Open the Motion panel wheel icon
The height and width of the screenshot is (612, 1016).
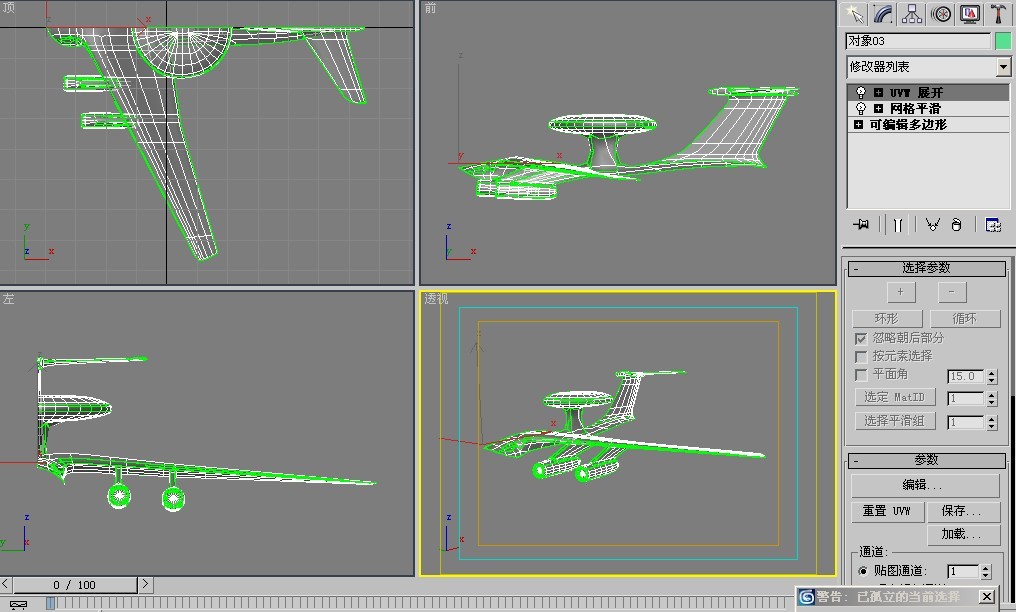coord(941,14)
